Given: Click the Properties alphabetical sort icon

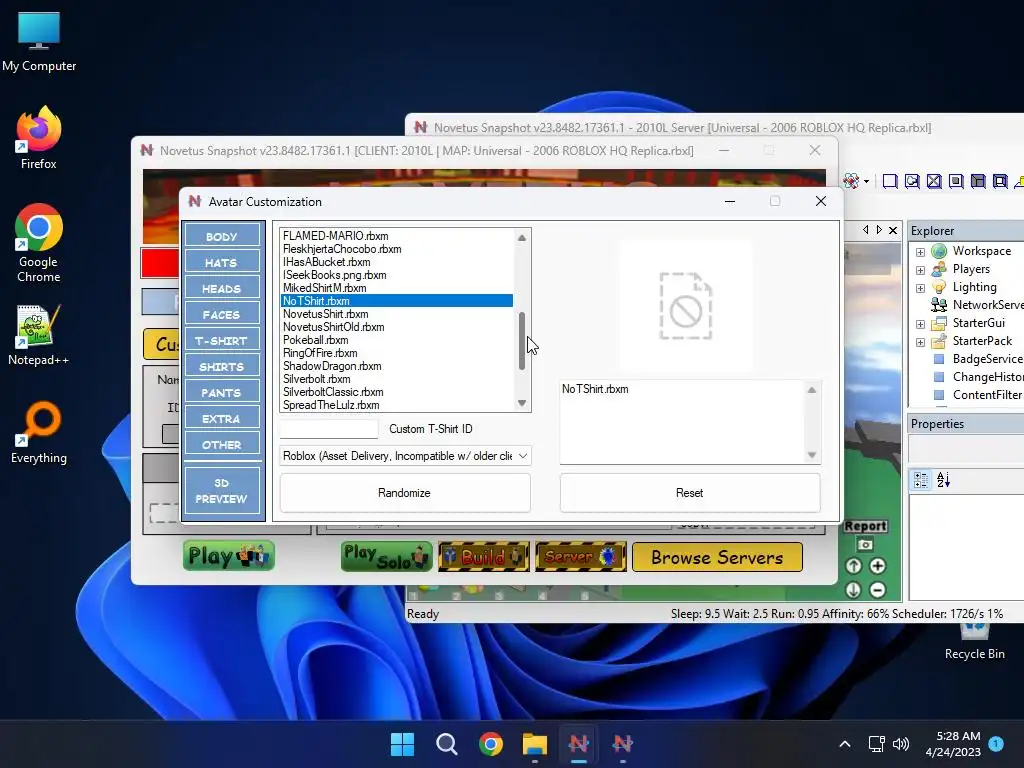Looking at the screenshot, I should point(944,480).
